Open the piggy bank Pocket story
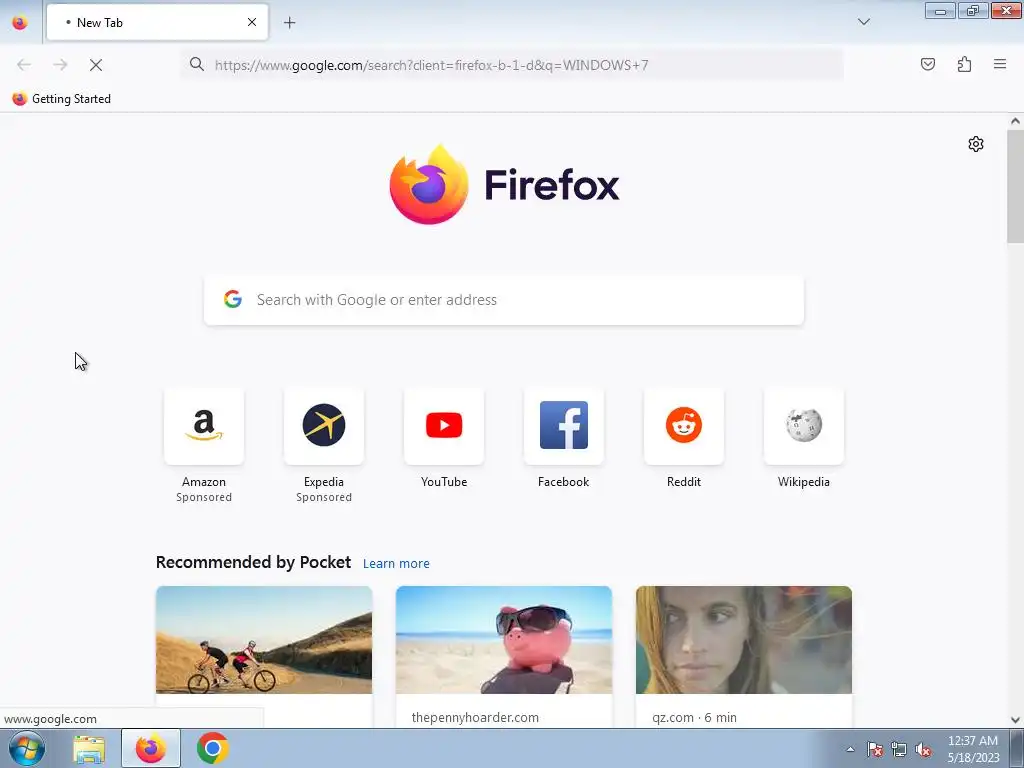Viewport: 1024px width, 768px height. 504,640
